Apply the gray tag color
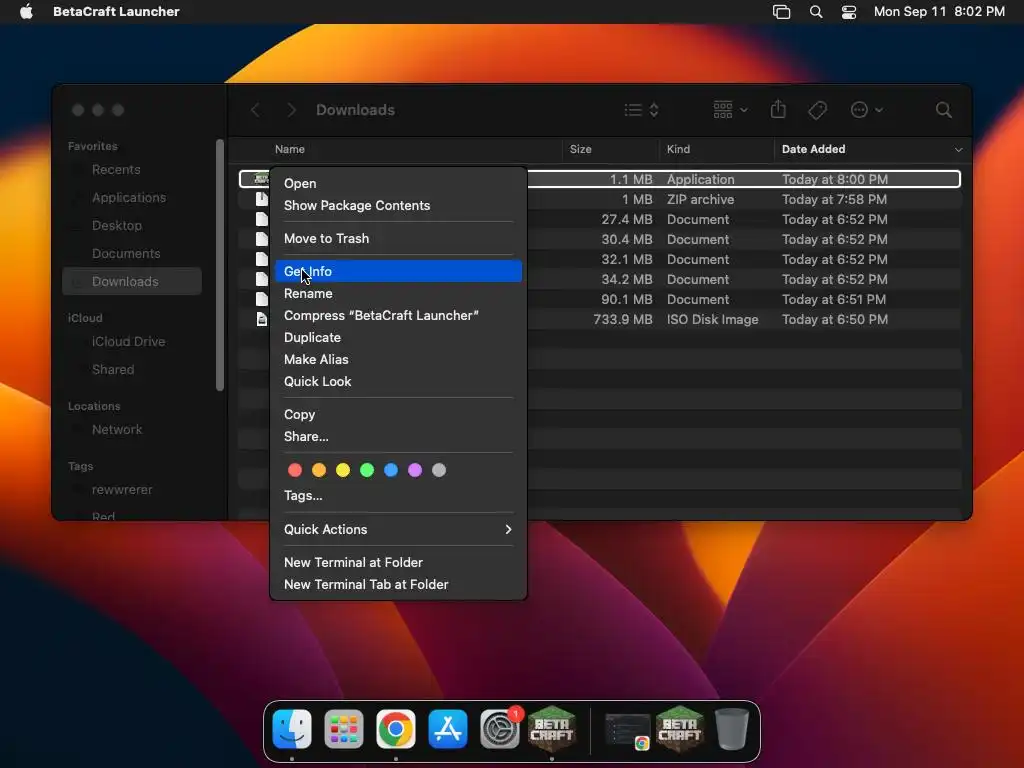The image size is (1024, 768). [x=439, y=470]
